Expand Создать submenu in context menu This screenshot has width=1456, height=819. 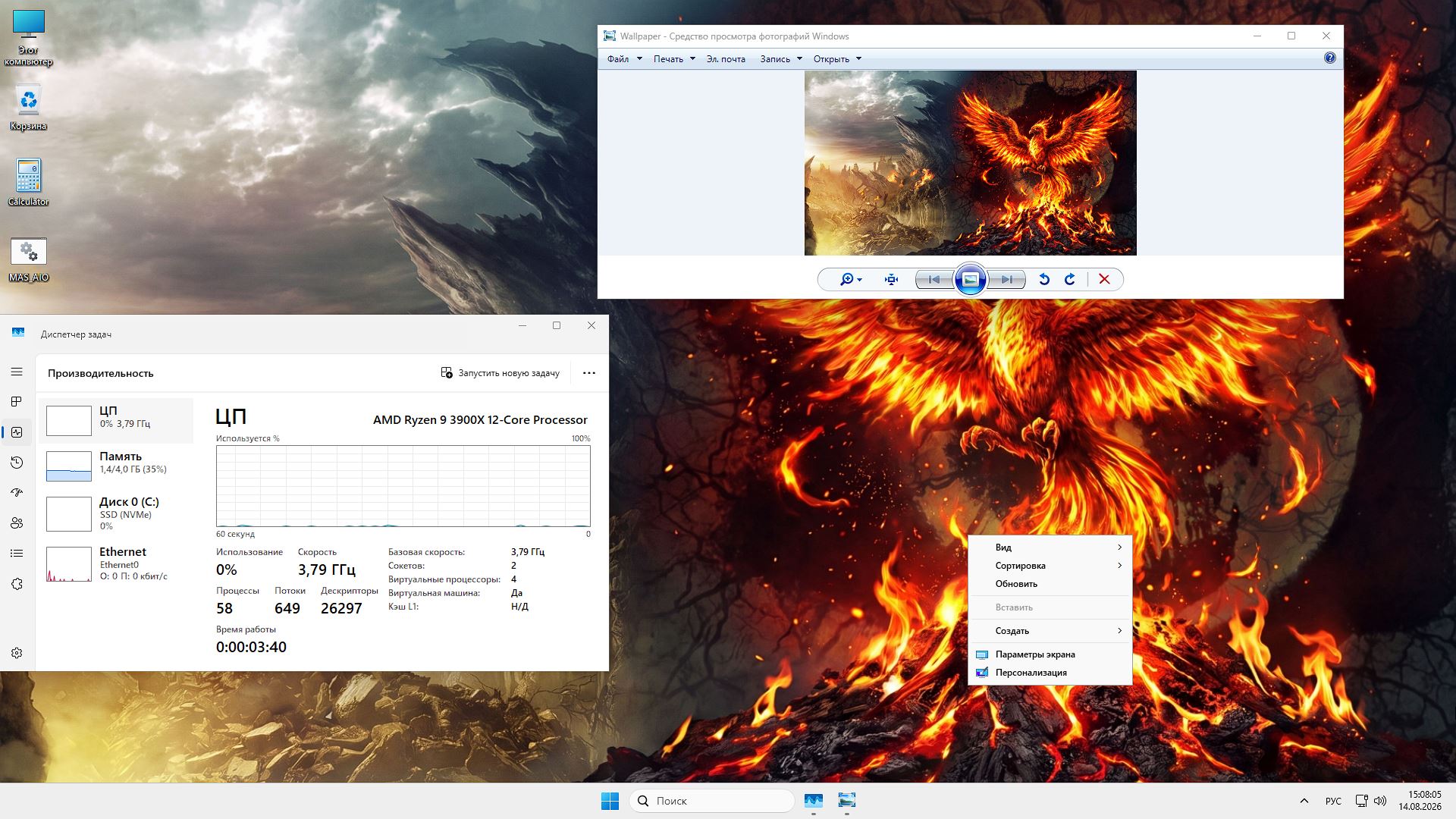click(1050, 631)
